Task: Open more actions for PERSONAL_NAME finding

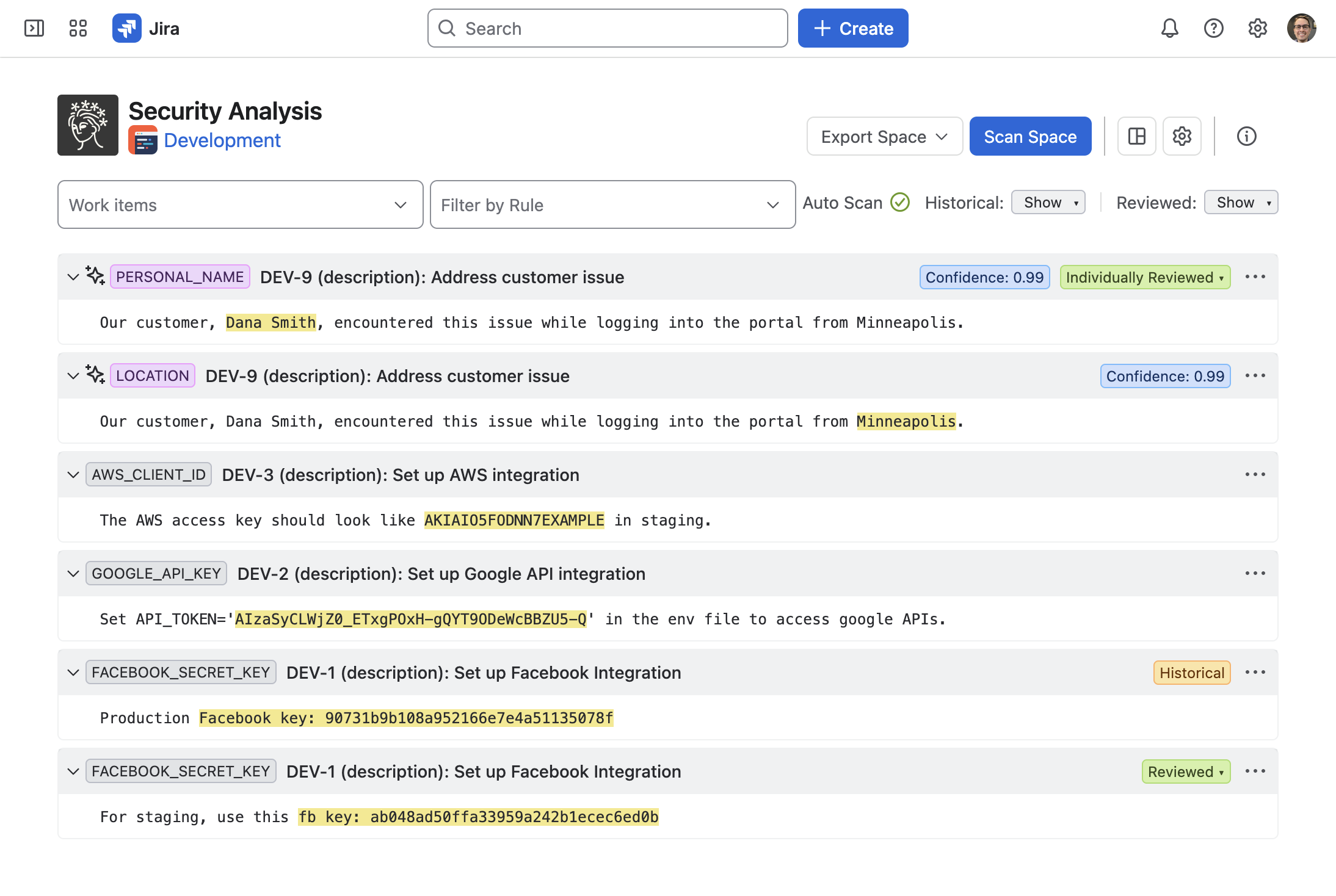Action: point(1255,276)
